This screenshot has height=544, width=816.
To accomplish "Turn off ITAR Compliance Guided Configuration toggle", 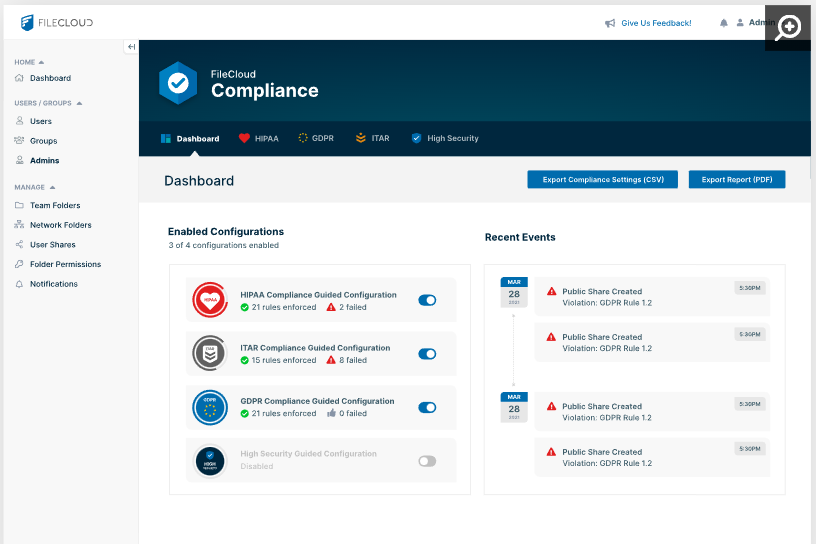I will click(427, 354).
